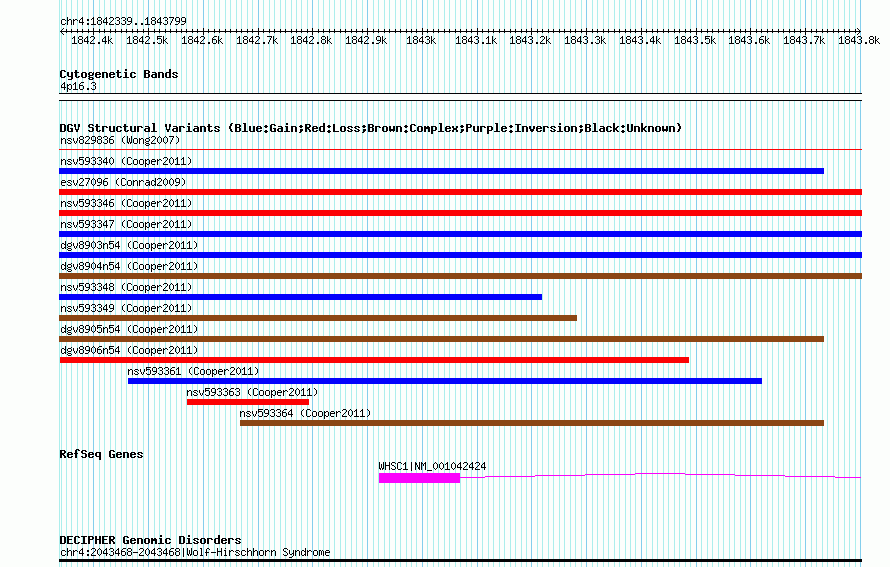This screenshot has height=567, width=890.
Task: Open the dgv8905n54 (Cooper2011) label
Action: tap(129, 330)
